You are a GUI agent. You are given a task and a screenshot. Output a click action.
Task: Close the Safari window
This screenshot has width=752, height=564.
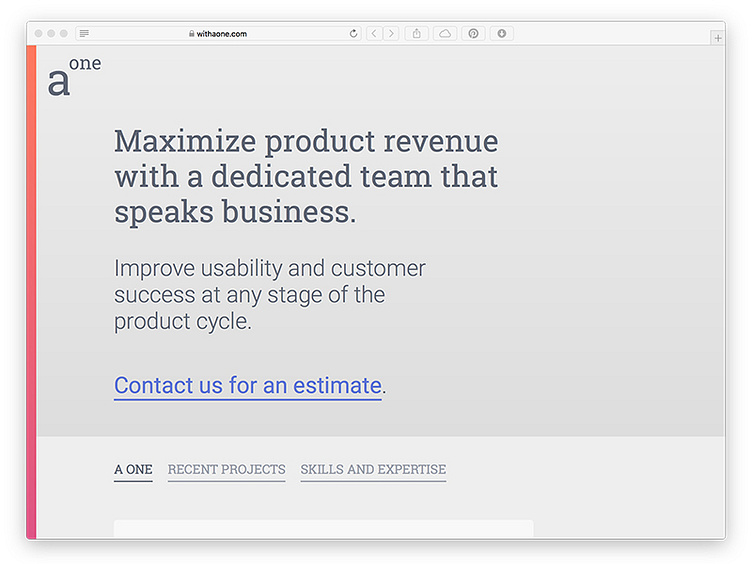coord(39,34)
